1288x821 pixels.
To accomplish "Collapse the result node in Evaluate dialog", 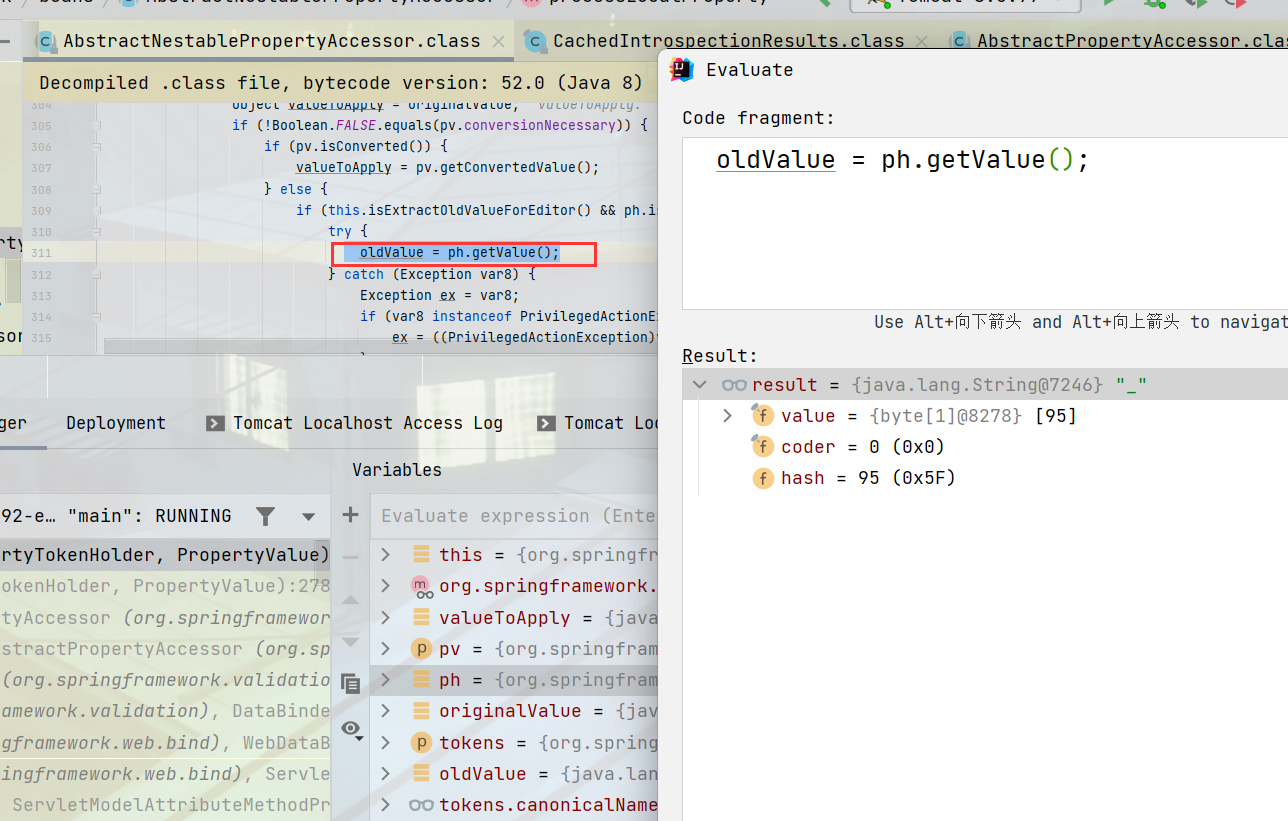I will click(x=700, y=385).
